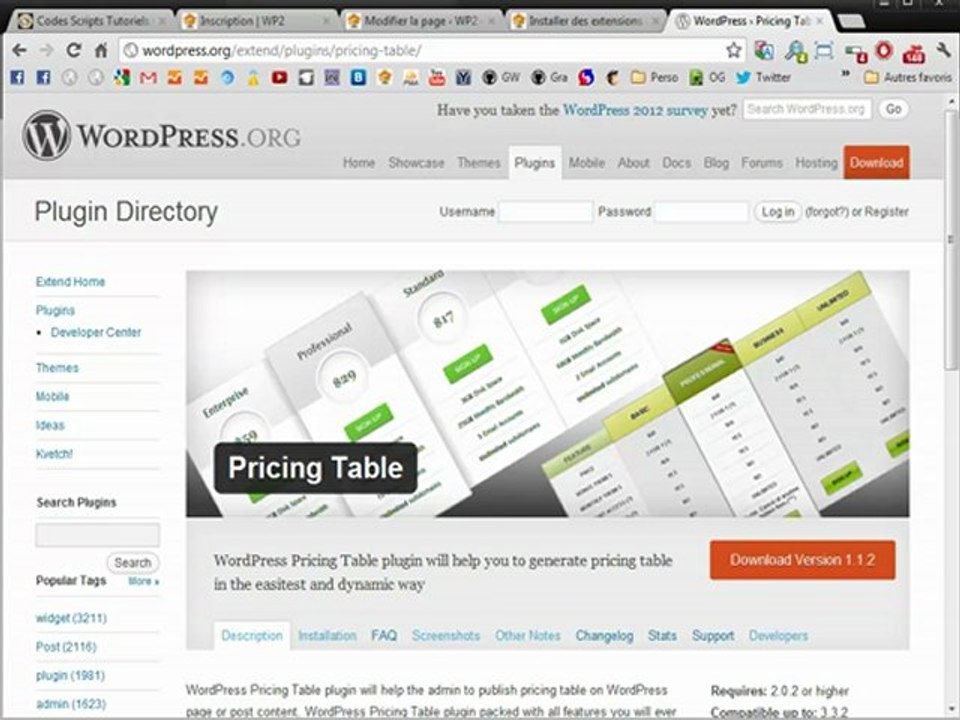Open About in the top navigation
The width and height of the screenshot is (960, 720).
[633, 163]
